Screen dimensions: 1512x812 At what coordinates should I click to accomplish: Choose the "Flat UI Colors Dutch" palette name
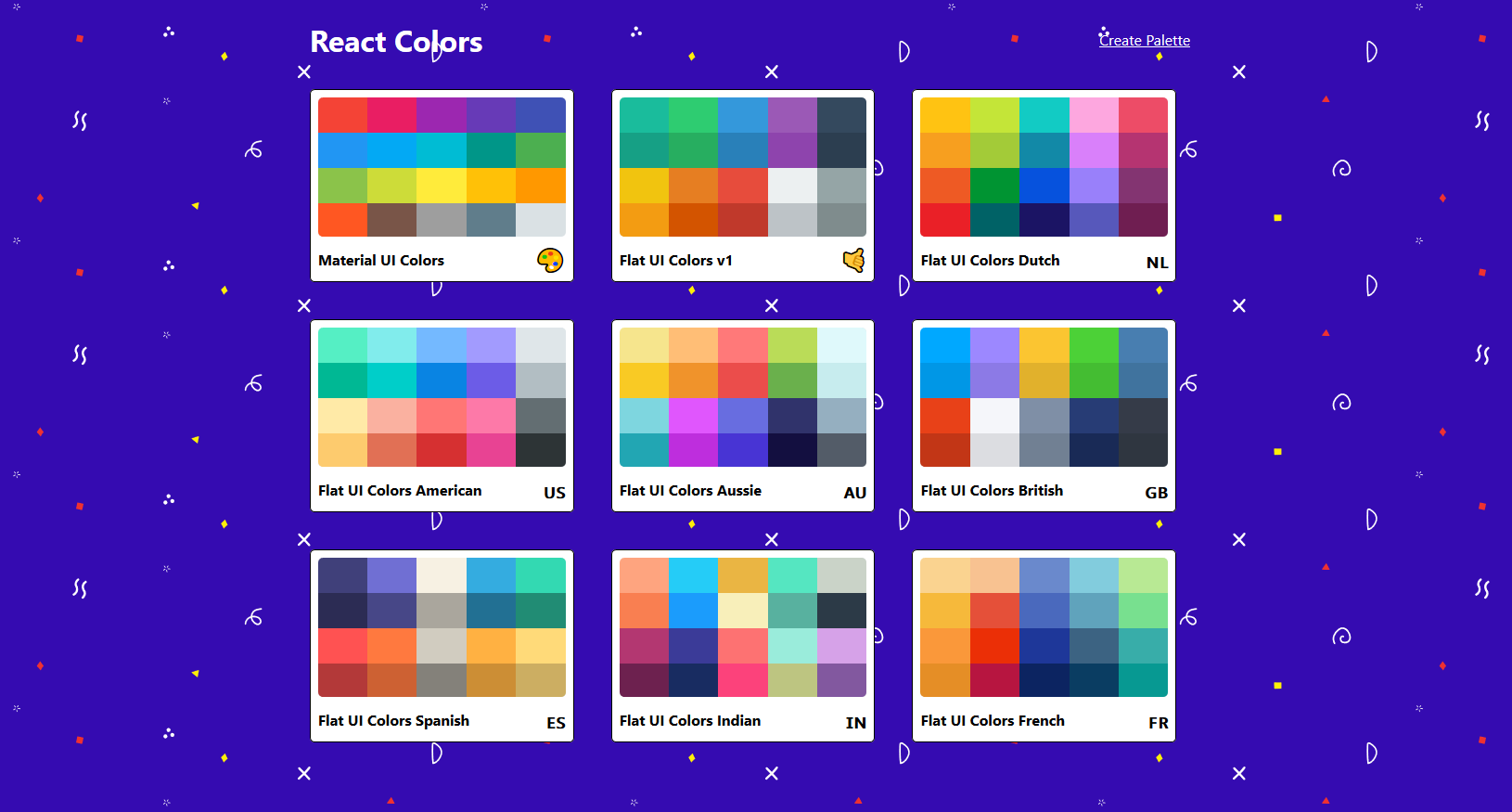tap(990, 261)
